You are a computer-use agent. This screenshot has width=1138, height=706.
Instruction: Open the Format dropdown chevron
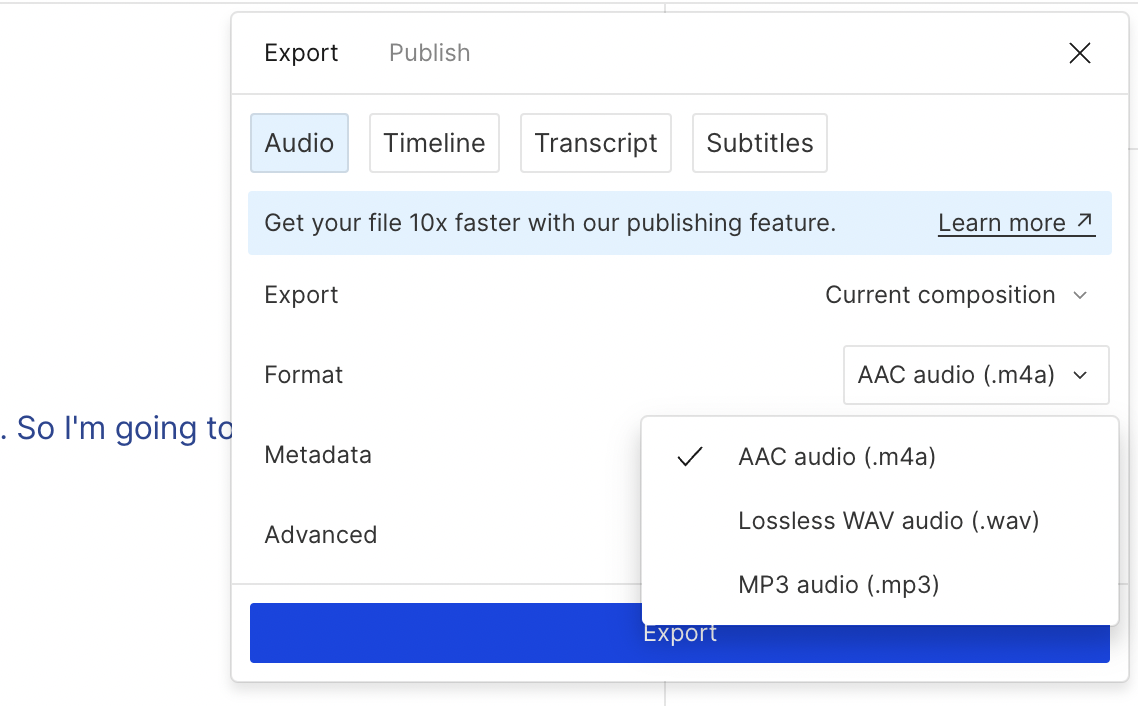click(x=1080, y=375)
